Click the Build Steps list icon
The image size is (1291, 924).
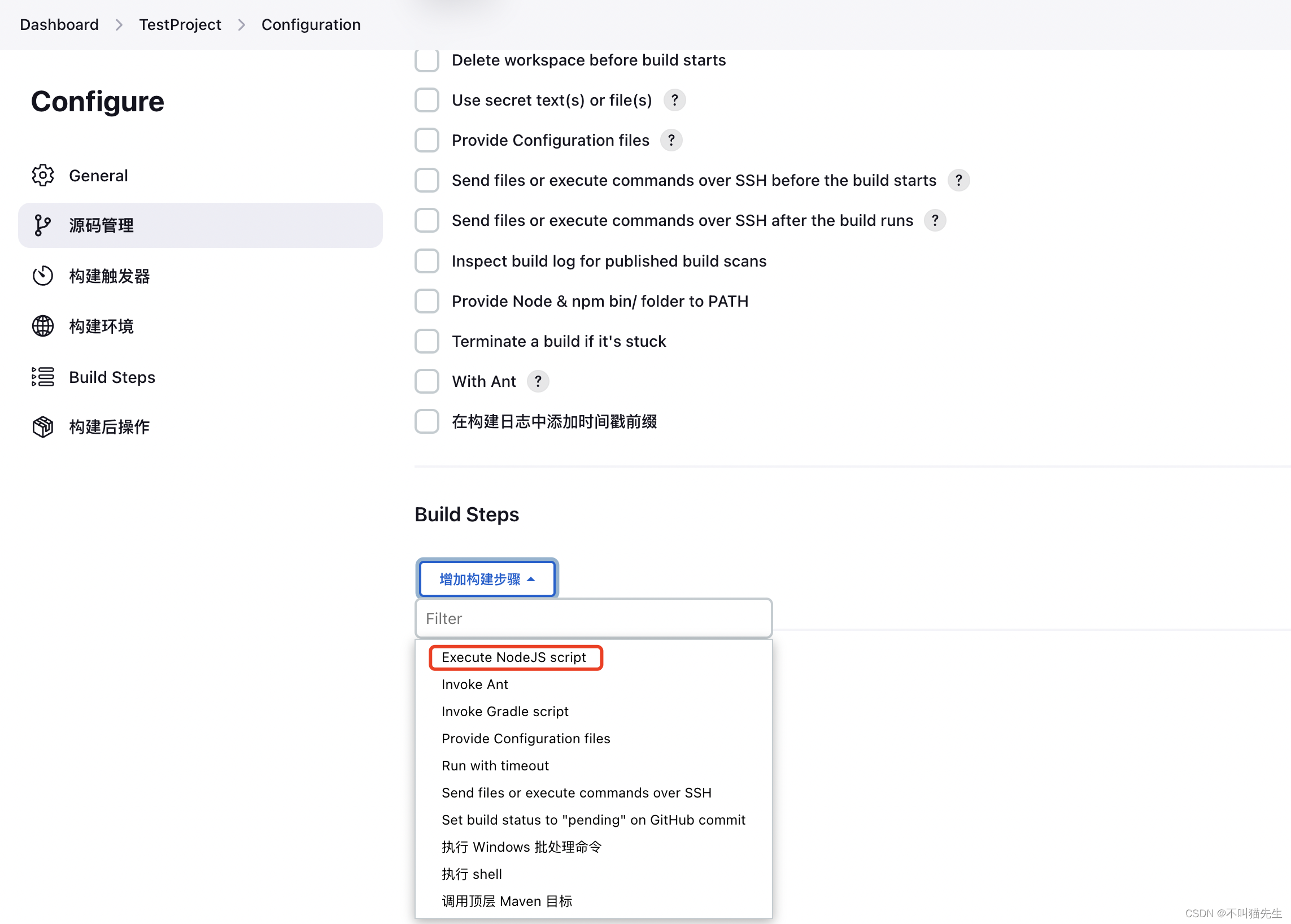(43, 377)
